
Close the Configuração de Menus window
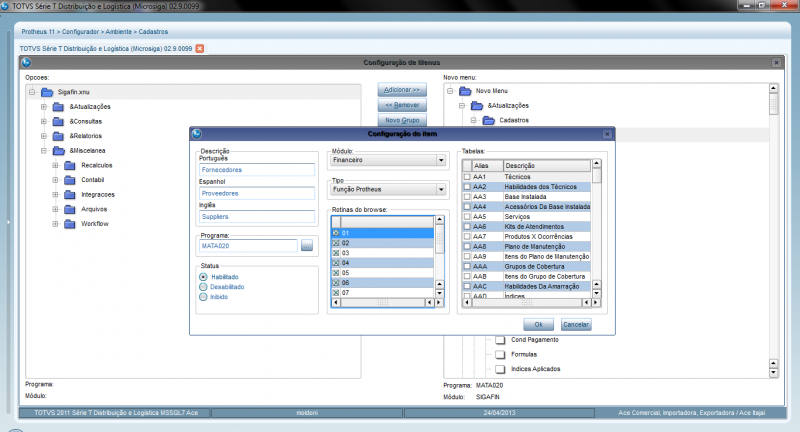[776, 63]
